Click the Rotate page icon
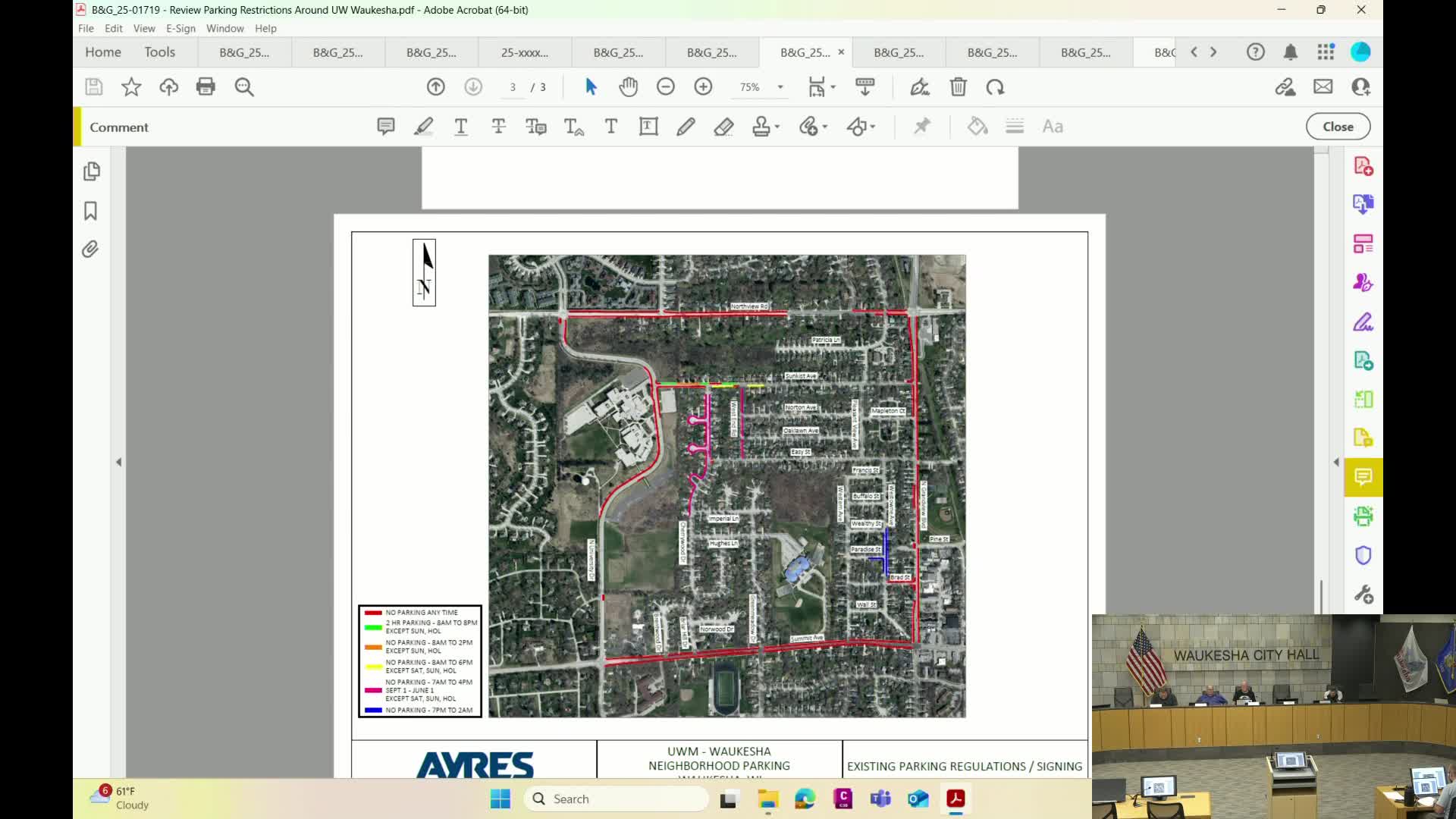1456x819 pixels. [x=996, y=87]
